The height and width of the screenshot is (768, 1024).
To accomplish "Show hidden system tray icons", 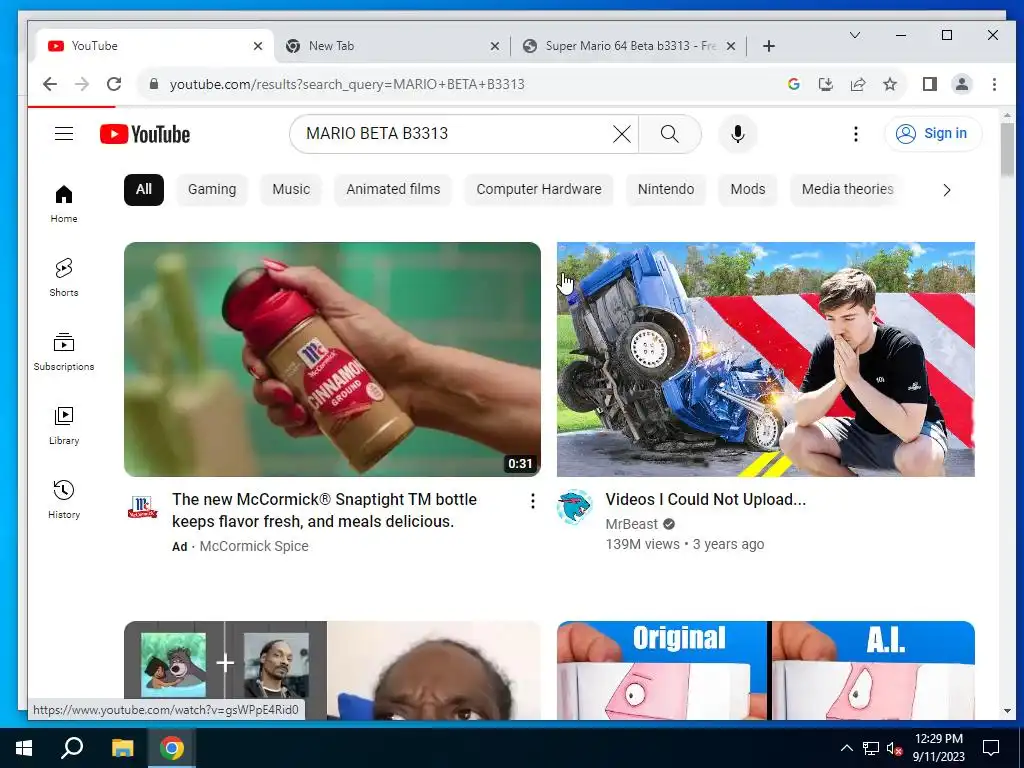I will [x=846, y=748].
